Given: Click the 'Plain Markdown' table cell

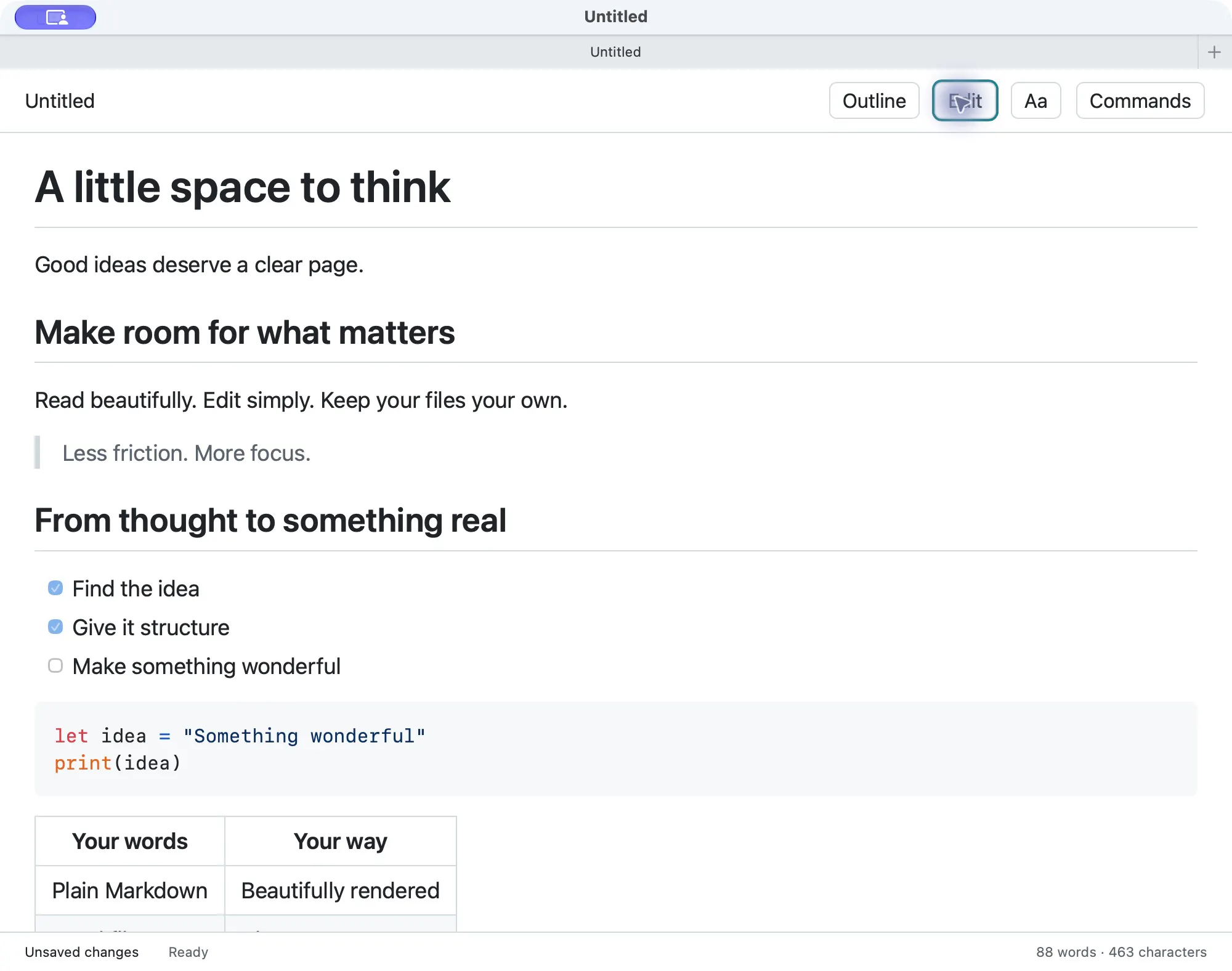Looking at the screenshot, I should (x=130, y=891).
